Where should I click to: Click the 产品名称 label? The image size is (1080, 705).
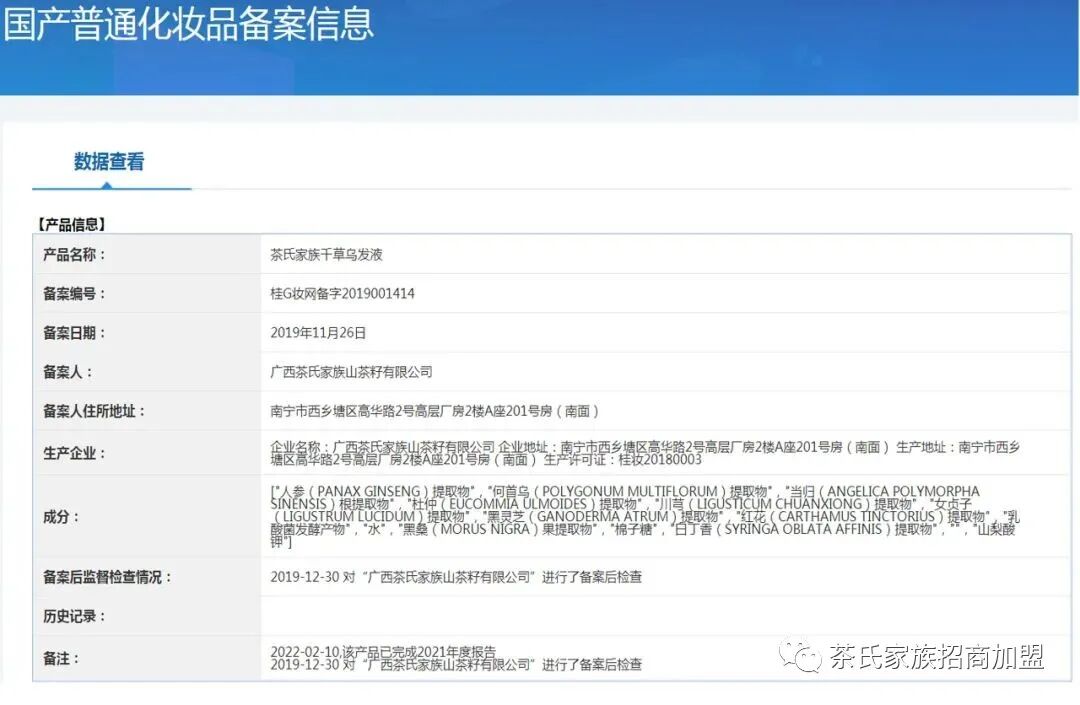pos(74,255)
